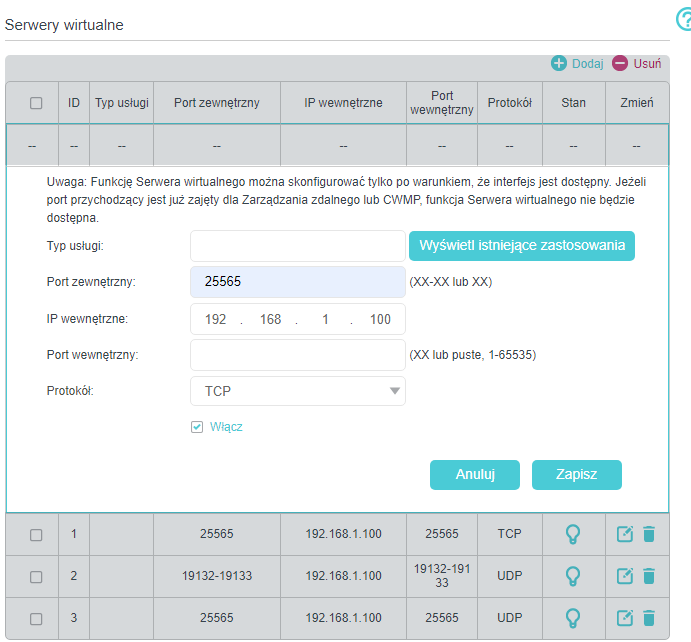
Task: Edit virtual server entry 1
Action: pos(625,534)
